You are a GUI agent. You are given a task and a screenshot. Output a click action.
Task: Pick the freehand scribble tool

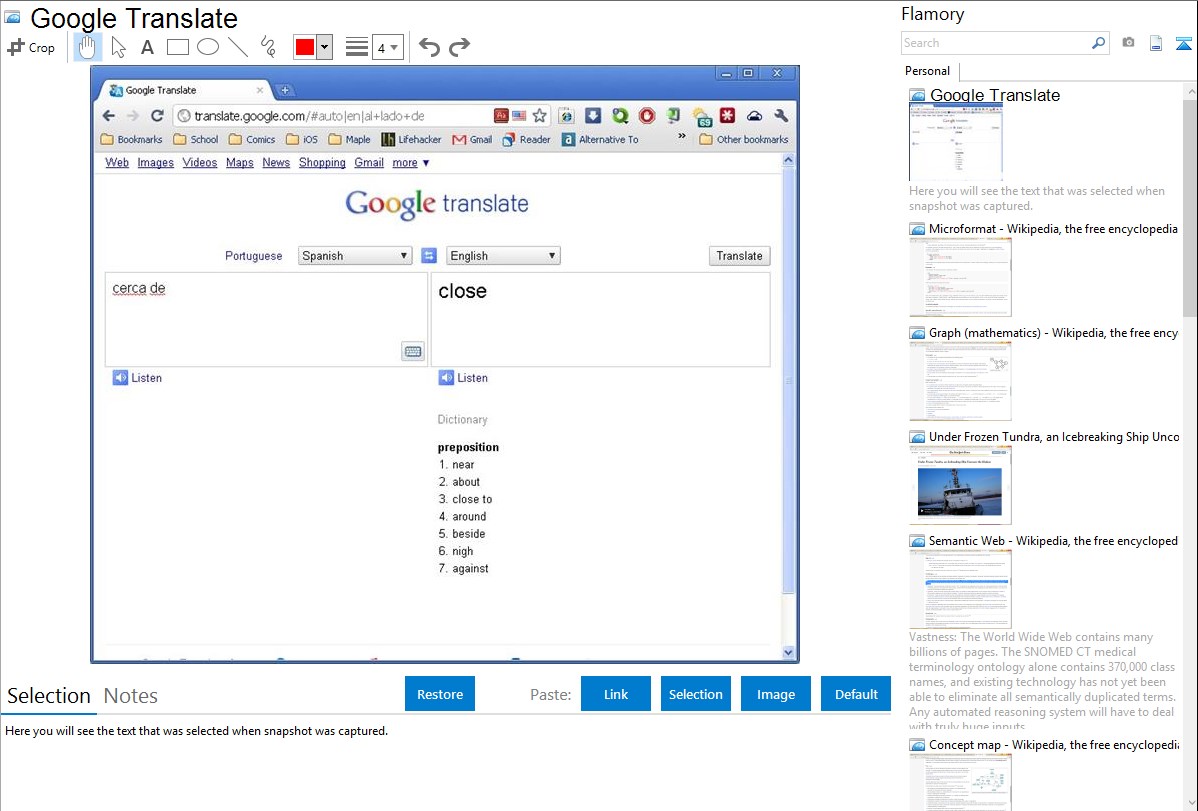click(x=268, y=47)
